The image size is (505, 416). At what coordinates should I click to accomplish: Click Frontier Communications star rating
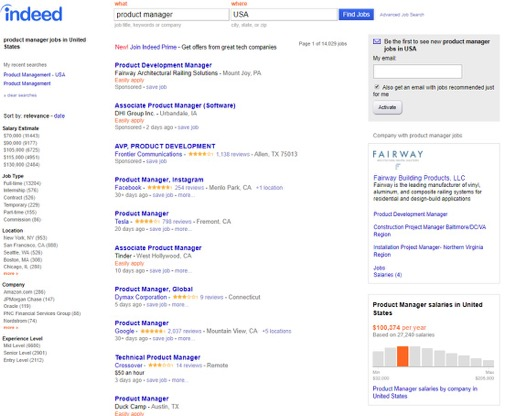pyautogui.click(x=200, y=154)
